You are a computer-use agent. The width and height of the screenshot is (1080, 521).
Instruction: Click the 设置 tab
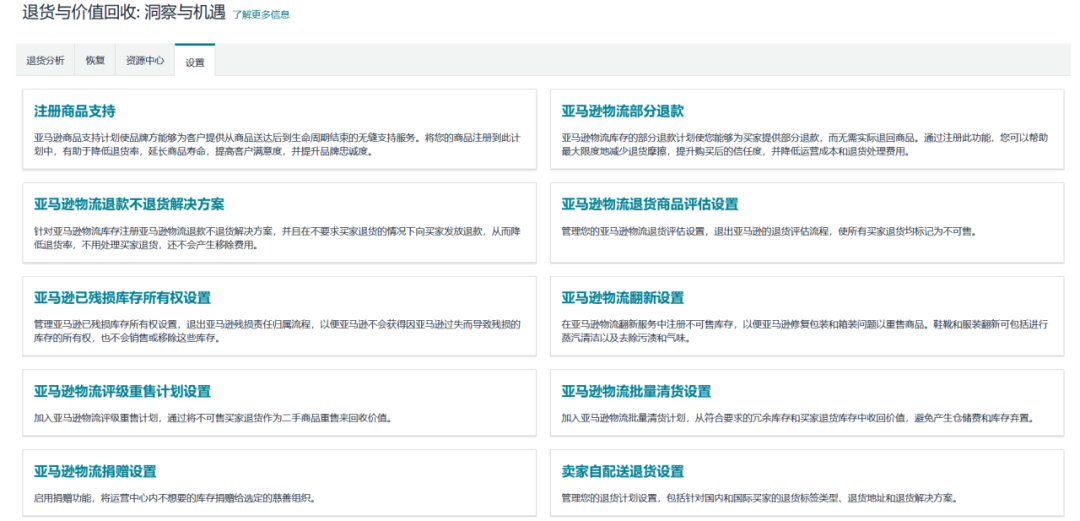[194, 61]
